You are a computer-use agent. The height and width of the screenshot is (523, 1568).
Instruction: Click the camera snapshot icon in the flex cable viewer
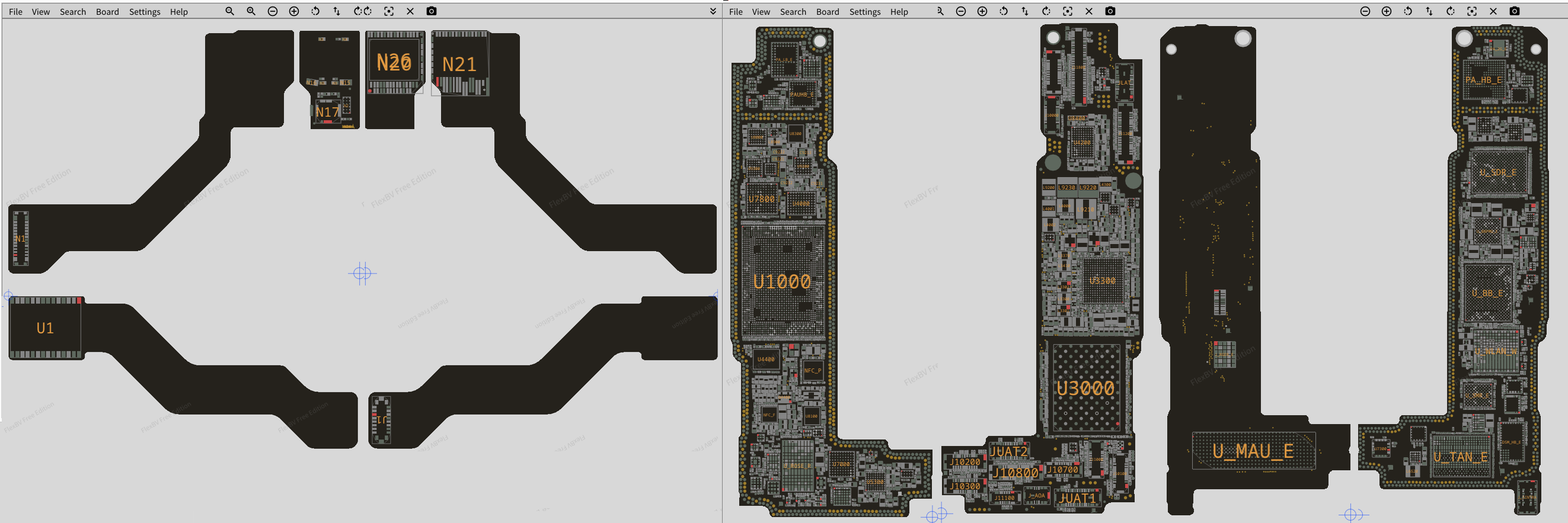coord(431,11)
